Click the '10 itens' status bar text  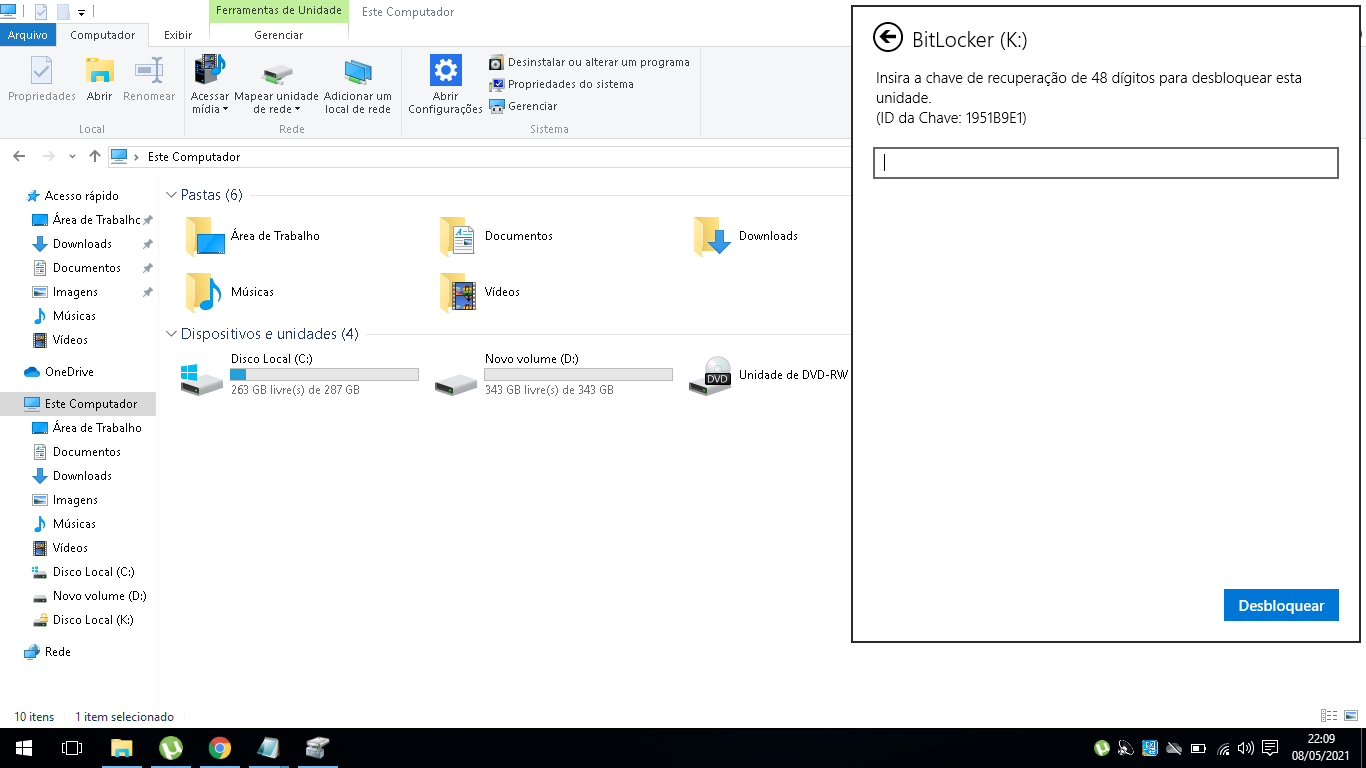tap(34, 717)
